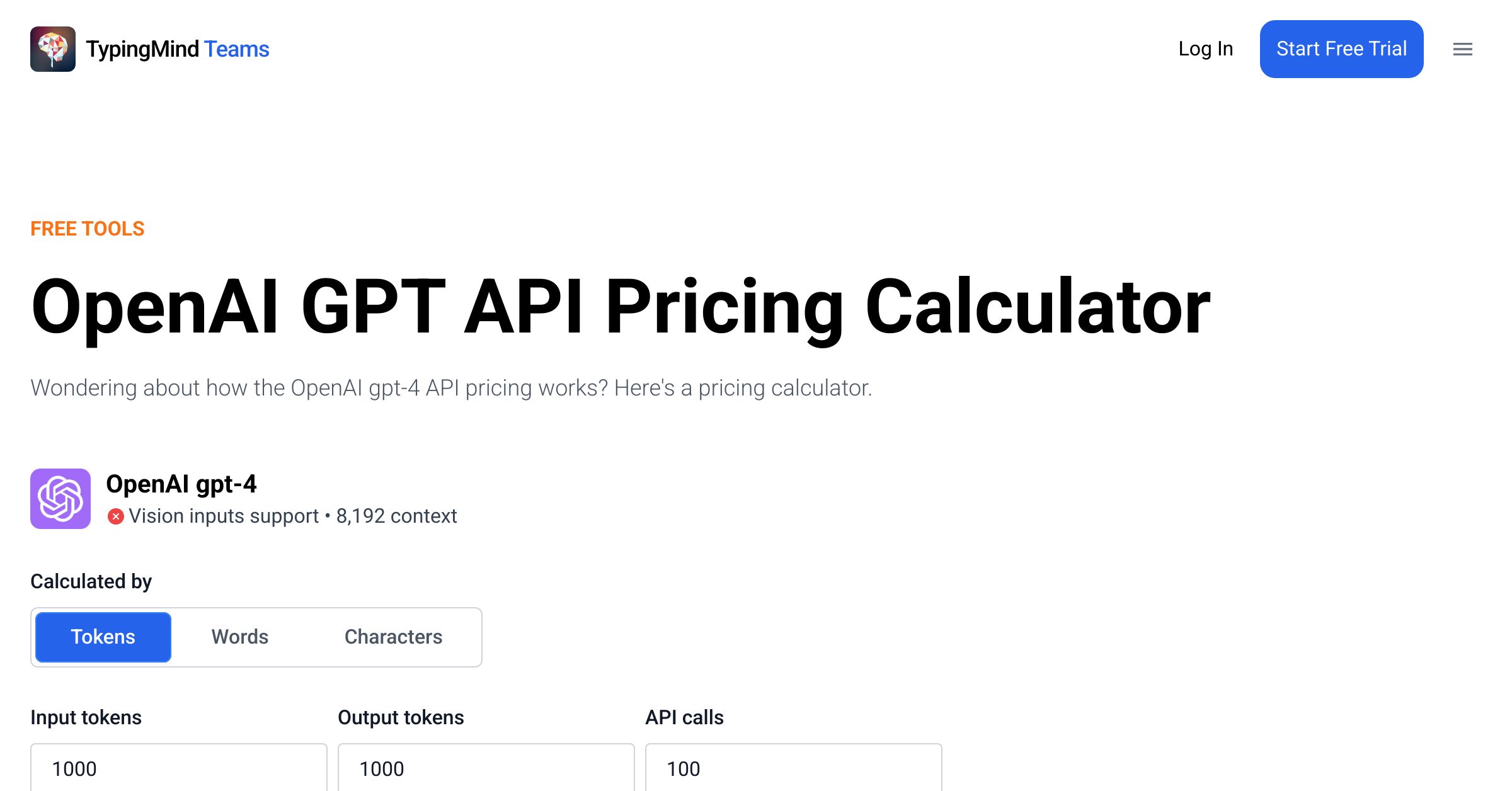The image size is (1512, 791).
Task: Select the Tokens calculation option
Action: pyautogui.click(x=103, y=637)
